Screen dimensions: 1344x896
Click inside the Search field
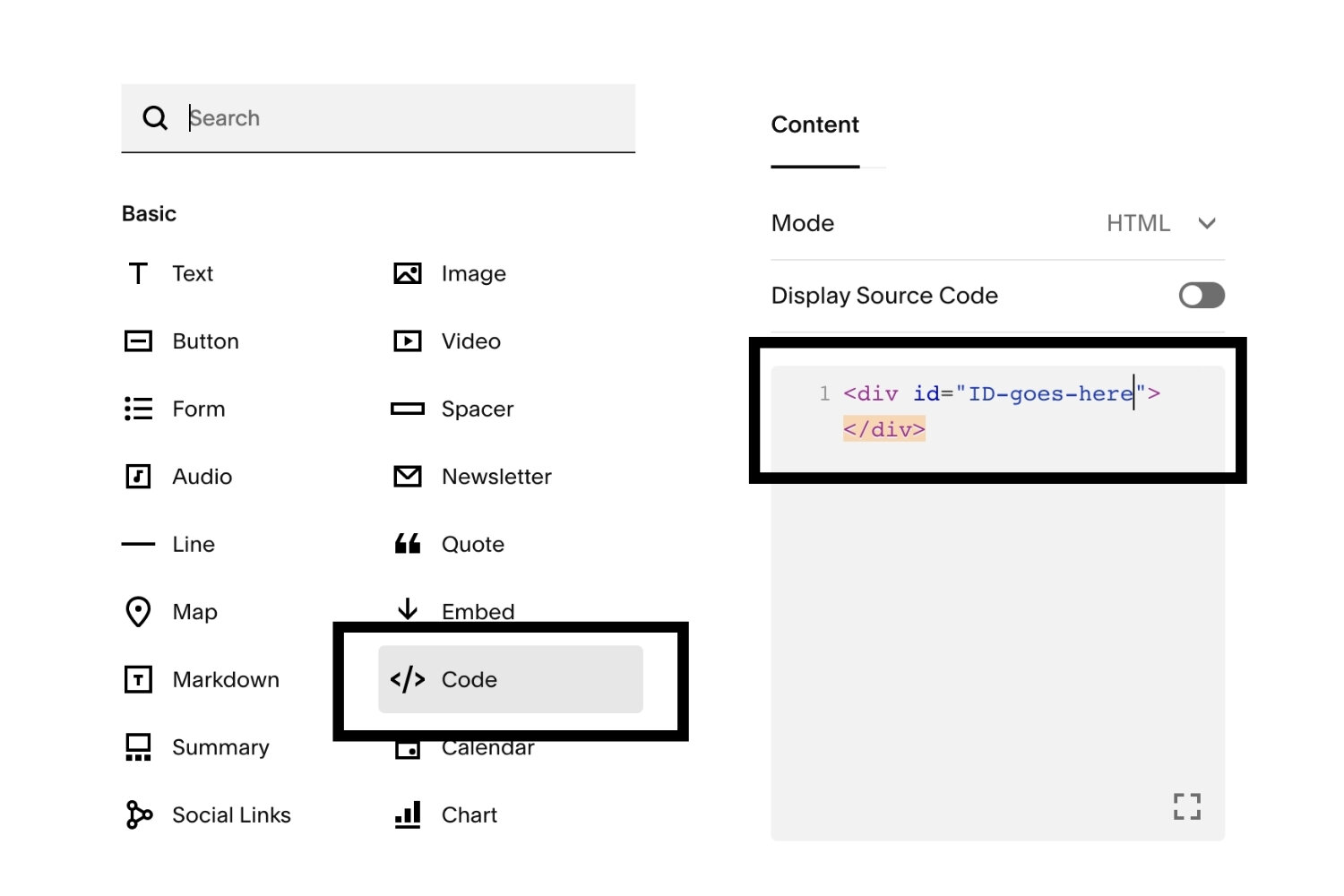(x=376, y=117)
